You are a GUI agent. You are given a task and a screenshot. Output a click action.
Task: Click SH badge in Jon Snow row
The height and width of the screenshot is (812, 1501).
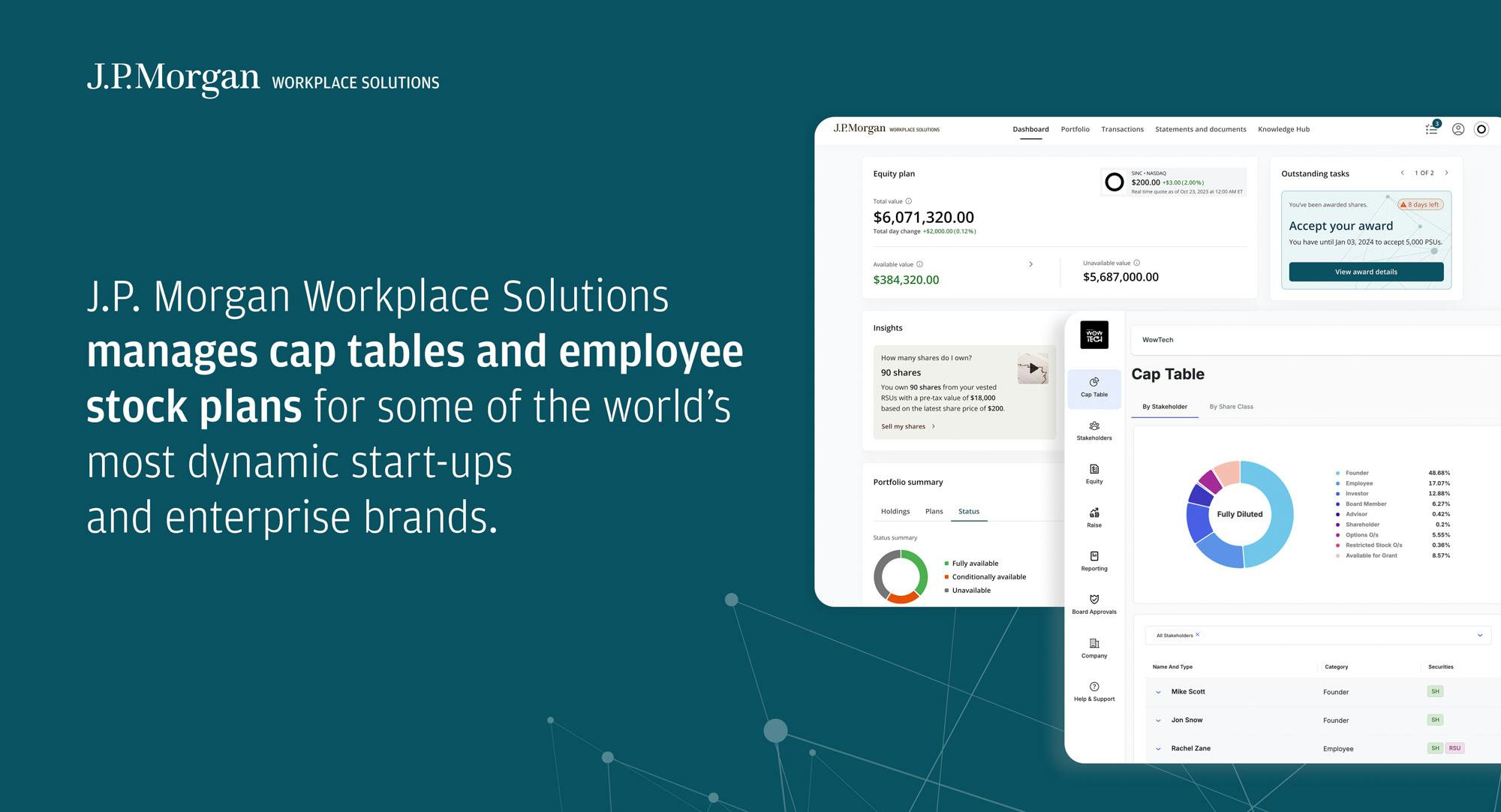click(x=1435, y=720)
